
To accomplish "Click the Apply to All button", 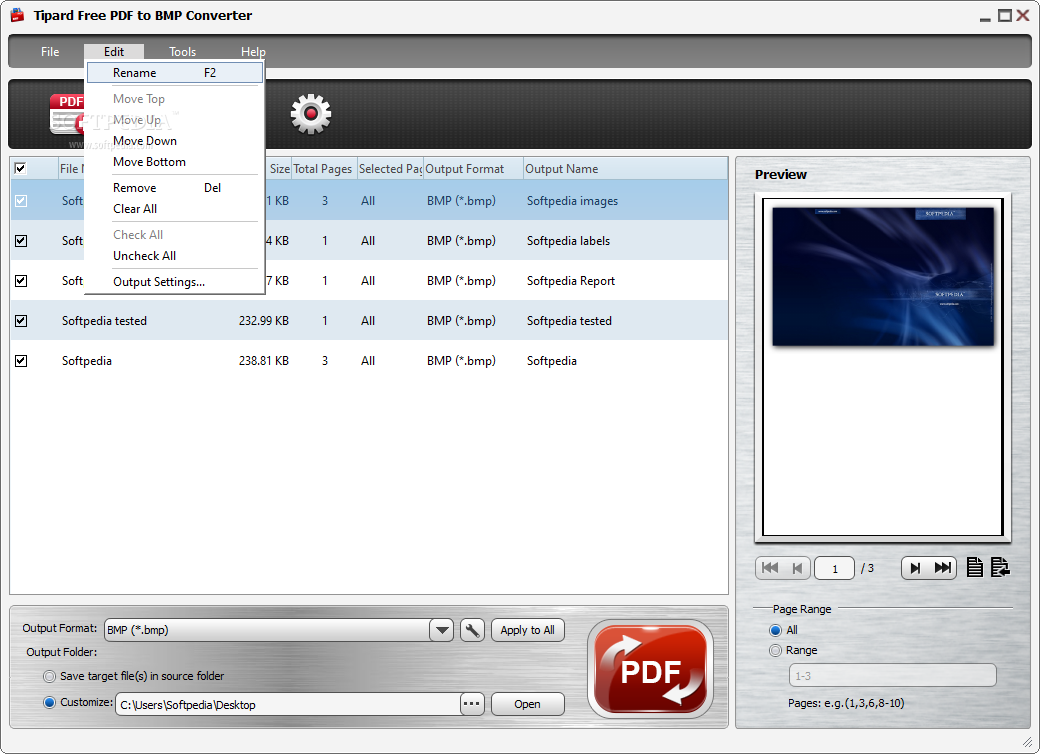I will [527, 630].
